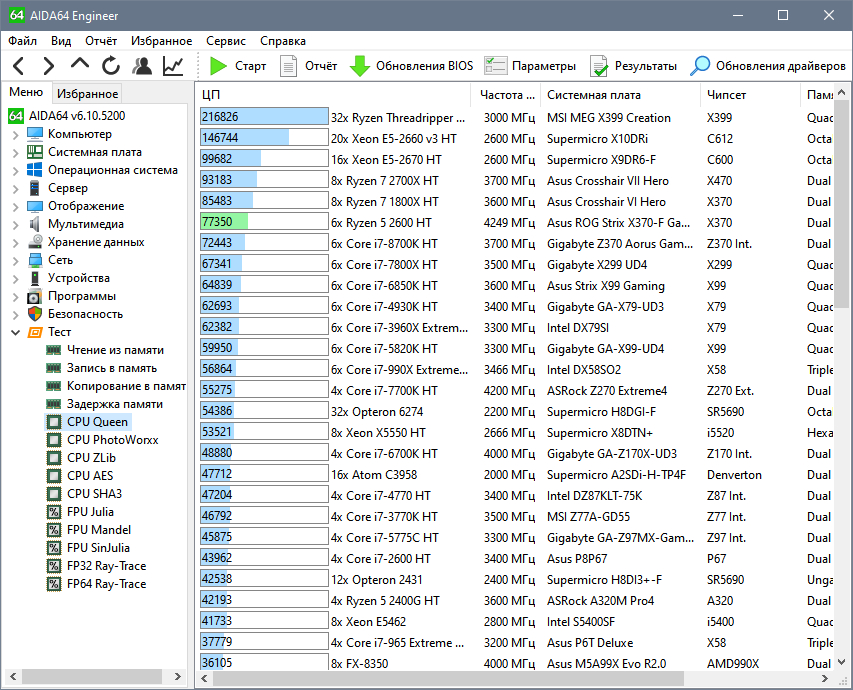Viewport: 853px width, 690px height.
Task: Select the Системная плата icon
Action: pyautogui.click(x=35, y=152)
